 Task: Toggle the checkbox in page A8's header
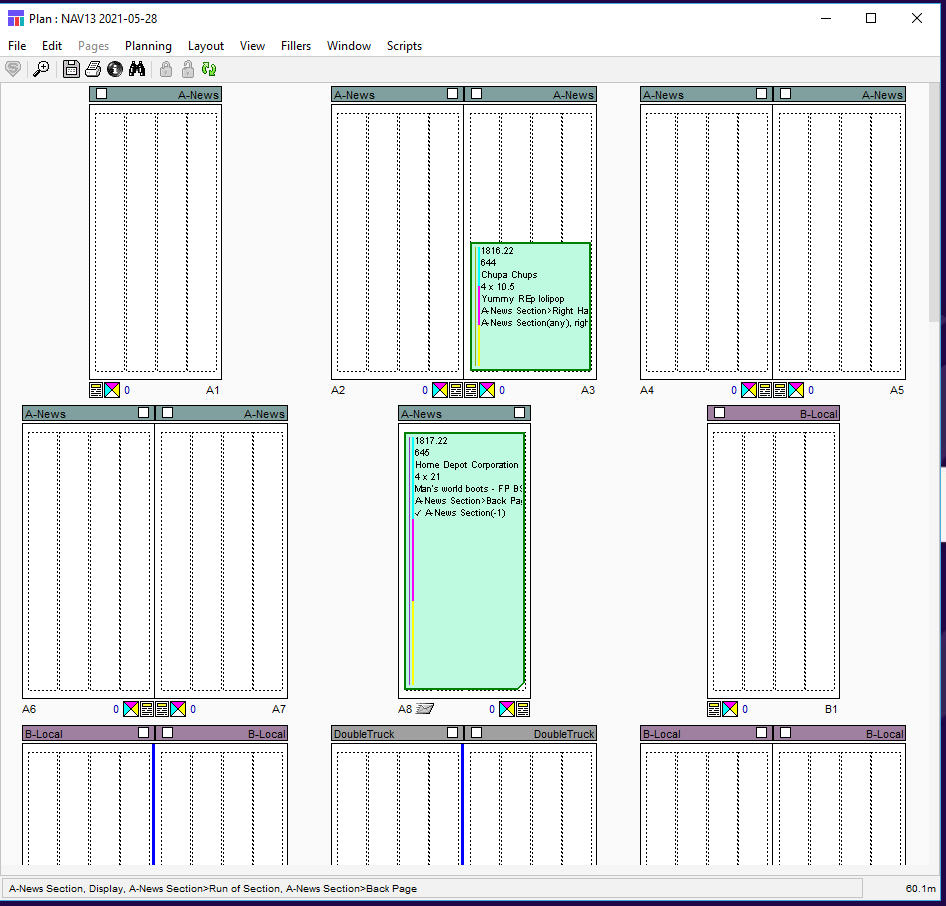pos(519,413)
